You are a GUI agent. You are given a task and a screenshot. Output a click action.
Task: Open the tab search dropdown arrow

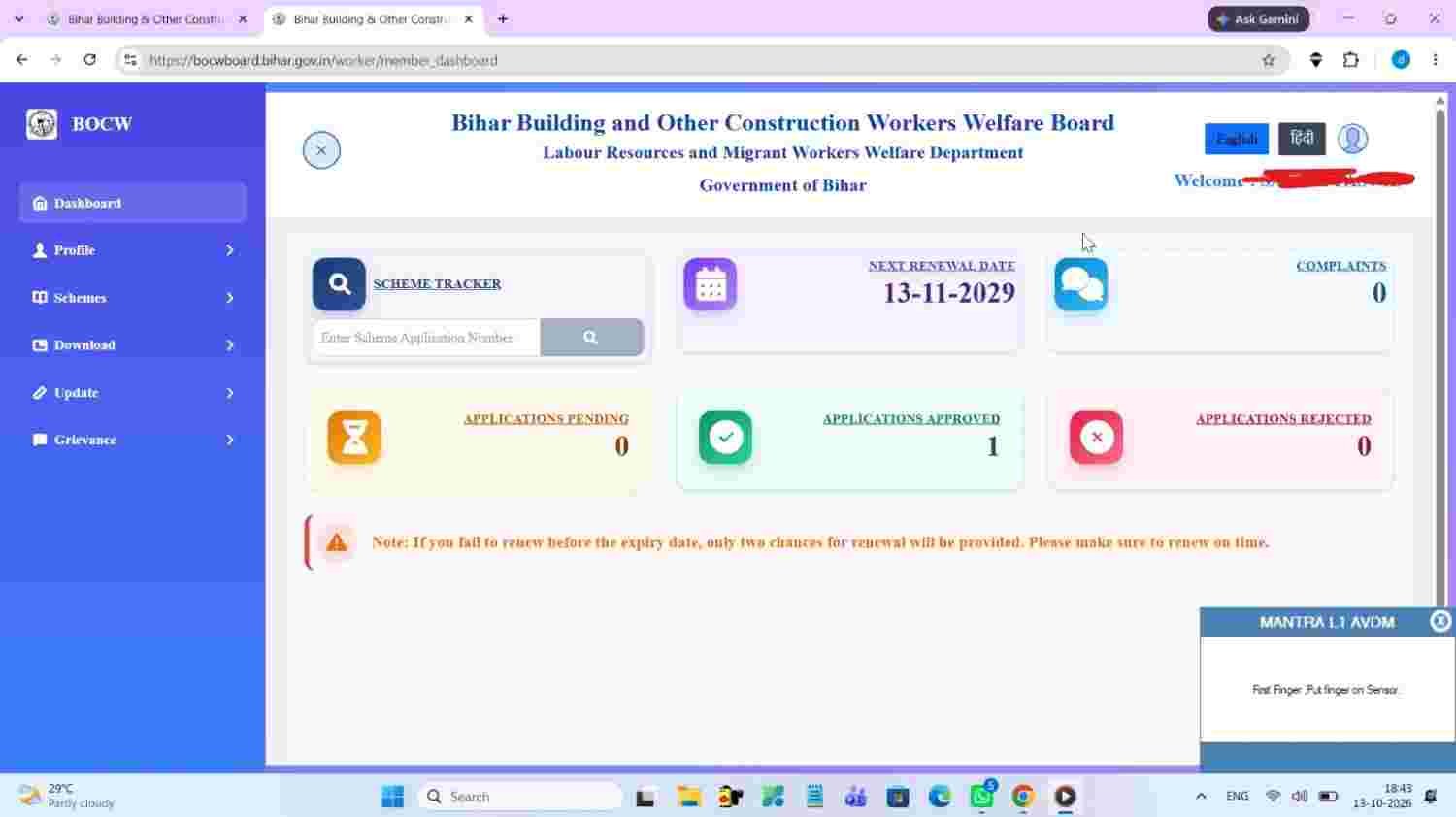point(18,19)
